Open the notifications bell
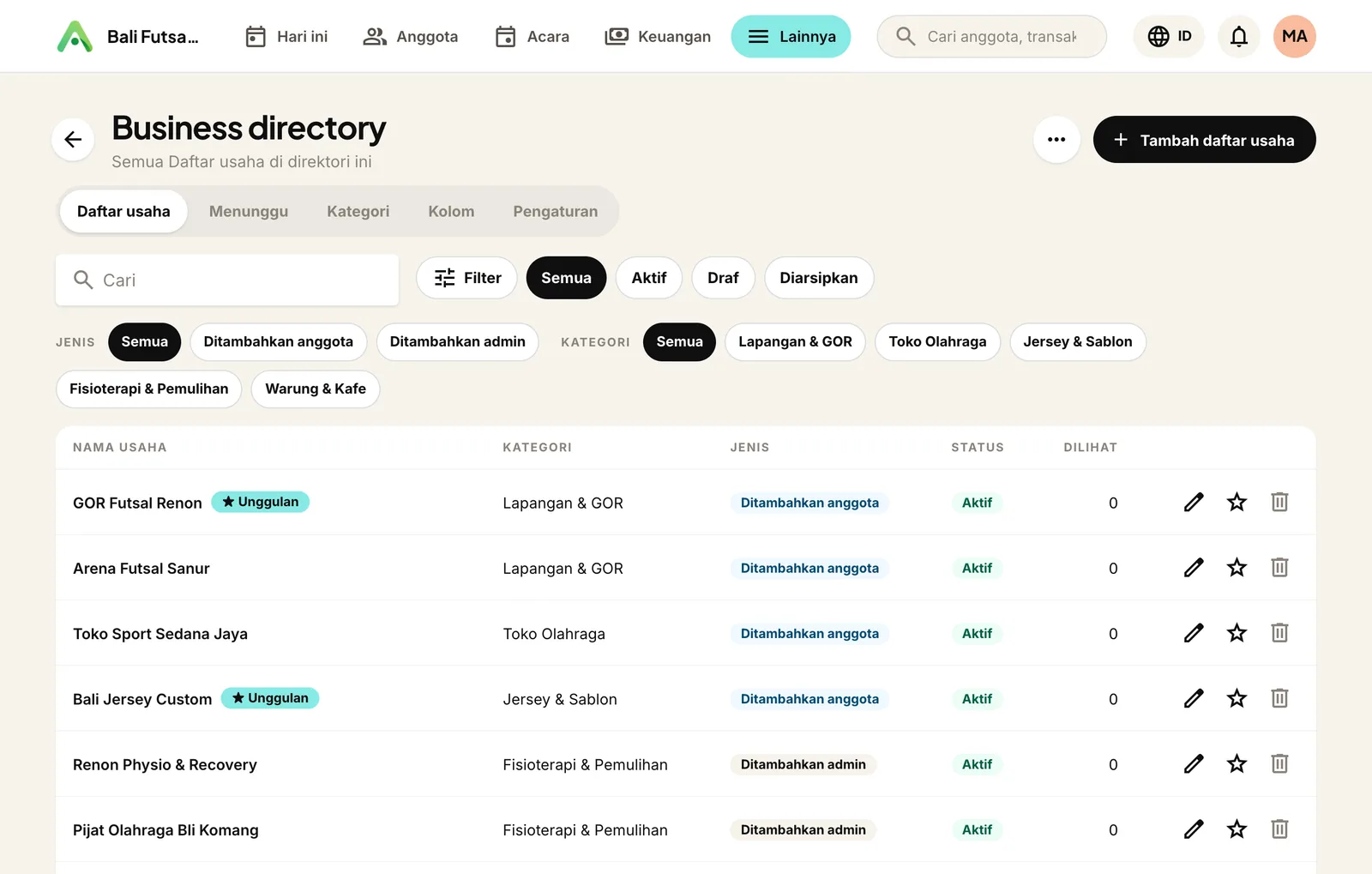Screen dimensions: 1372x874 pos(1239,36)
